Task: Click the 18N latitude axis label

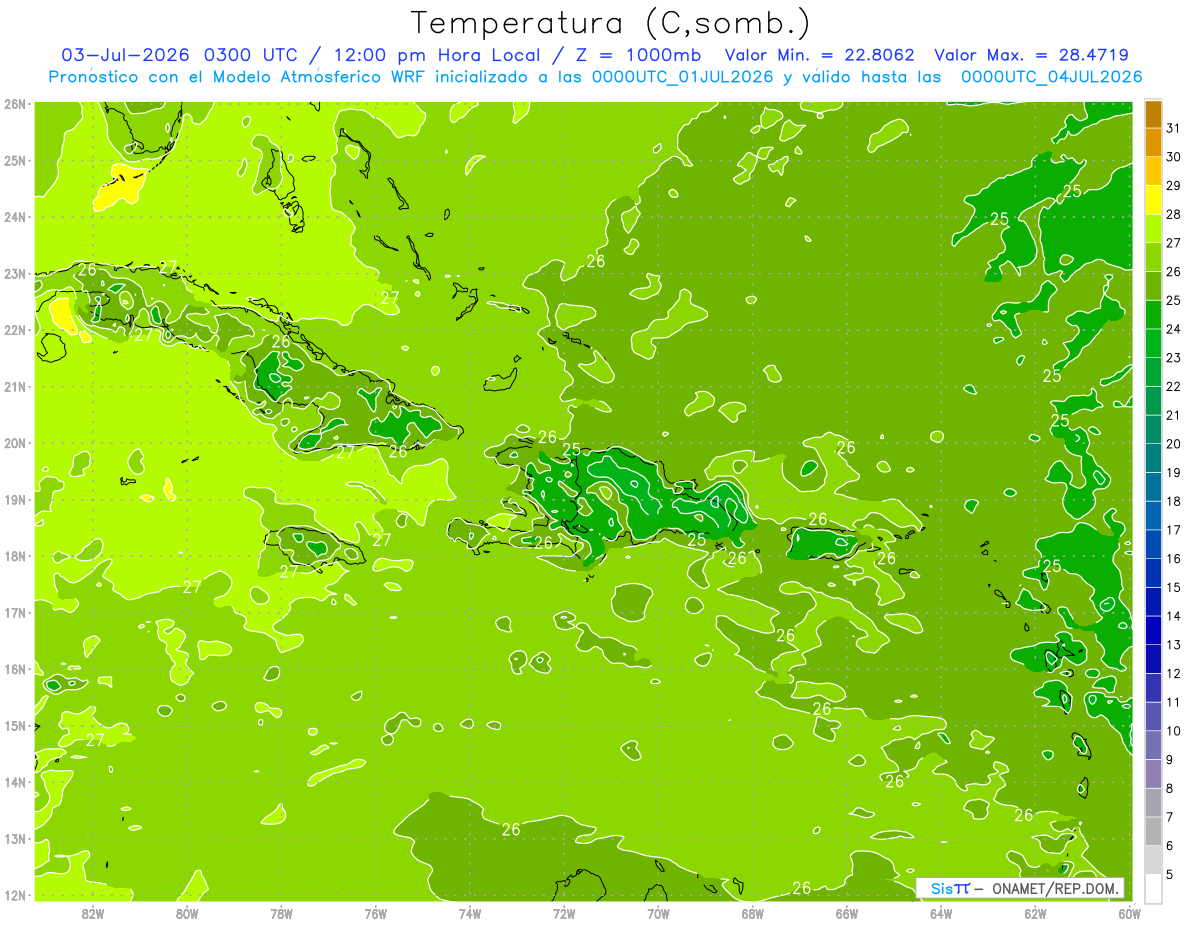Action: (x=15, y=556)
